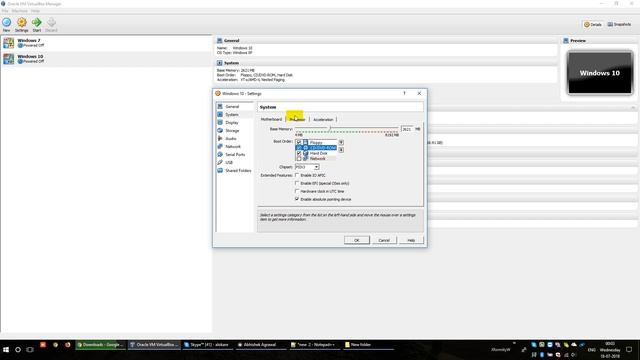Open the Serial Ports settings category
The height and width of the screenshot is (360, 640).
[x=235, y=155]
